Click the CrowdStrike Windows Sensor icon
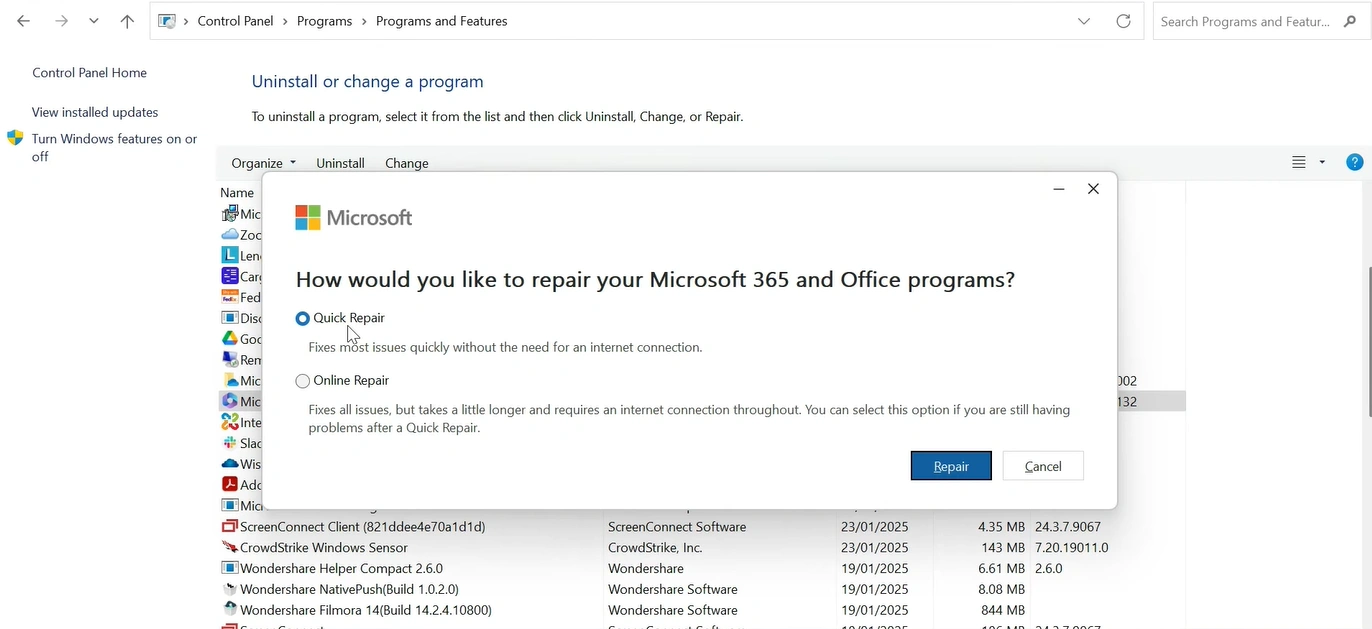Screen dimensions: 1372x629 click(x=230, y=548)
